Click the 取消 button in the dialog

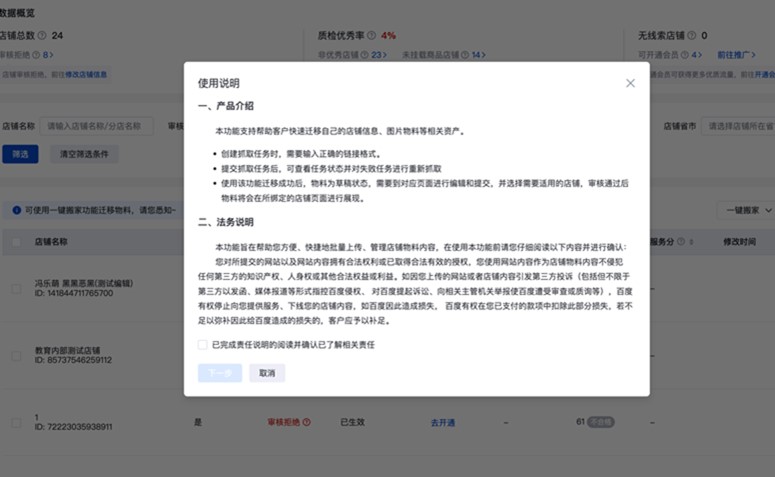click(x=267, y=373)
